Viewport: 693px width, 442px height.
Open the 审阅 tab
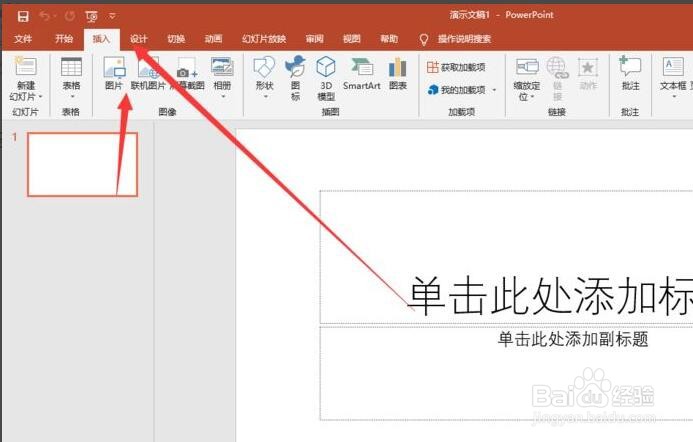coord(315,39)
